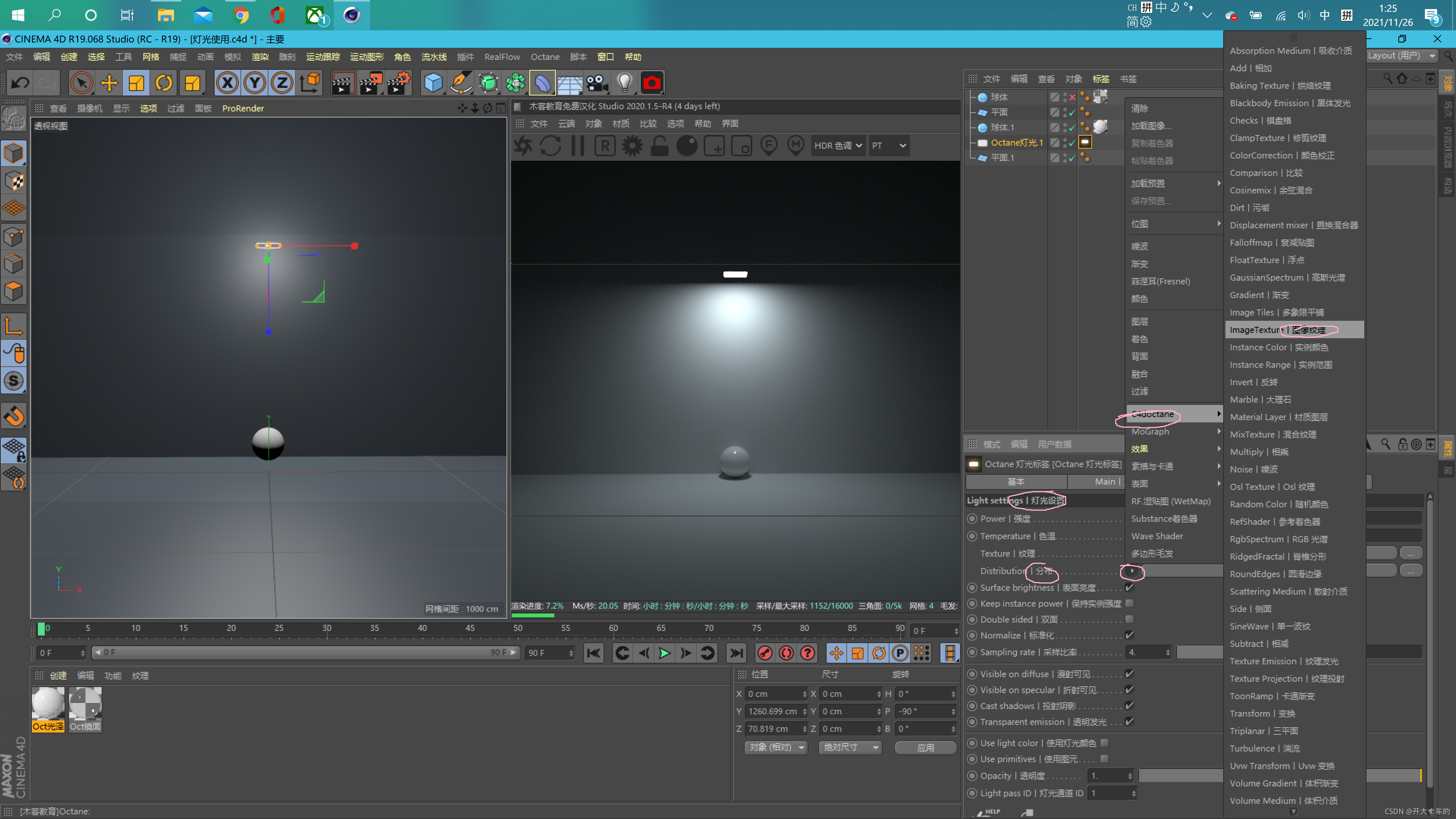This screenshot has height=819, width=1456.
Task: Click the Lock resolution padlock icon
Action: 660,146
